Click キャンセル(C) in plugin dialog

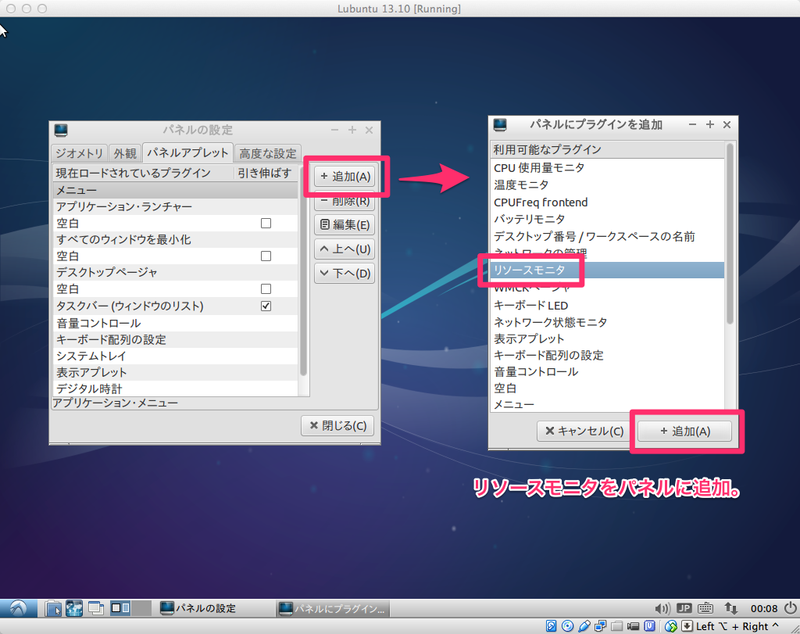(x=584, y=431)
